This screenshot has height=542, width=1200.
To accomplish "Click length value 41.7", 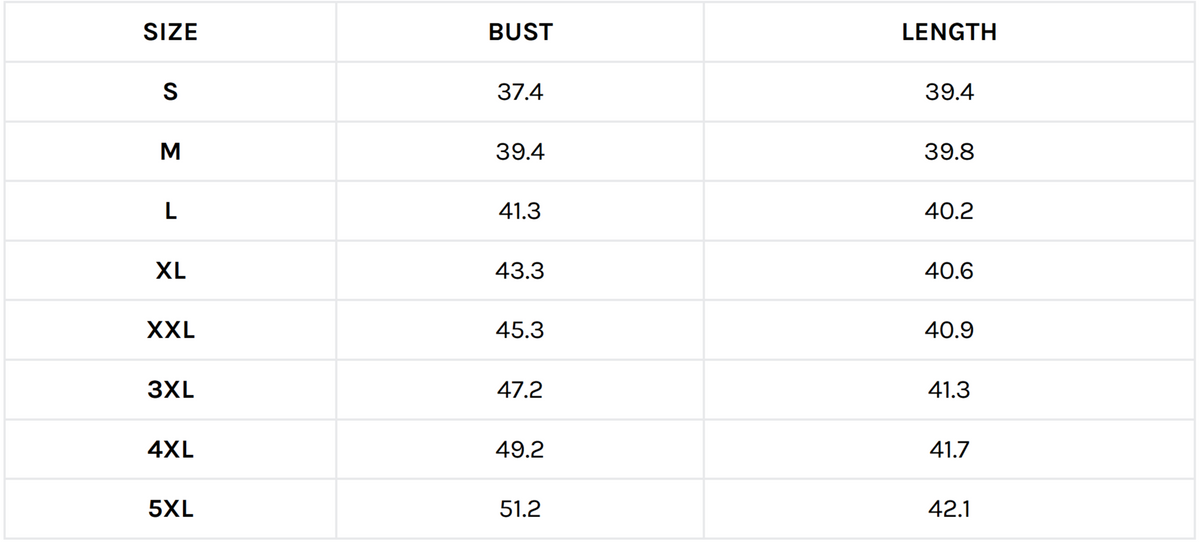I will pyautogui.click(x=949, y=449).
